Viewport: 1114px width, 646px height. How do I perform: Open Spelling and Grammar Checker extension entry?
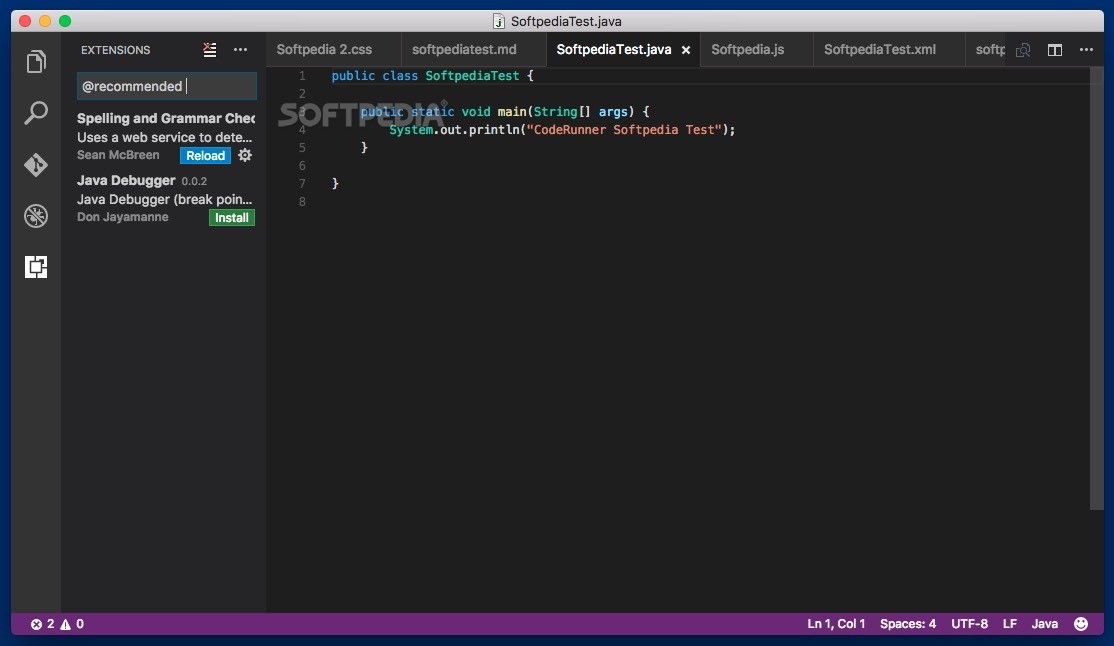pyautogui.click(x=166, y=136)
